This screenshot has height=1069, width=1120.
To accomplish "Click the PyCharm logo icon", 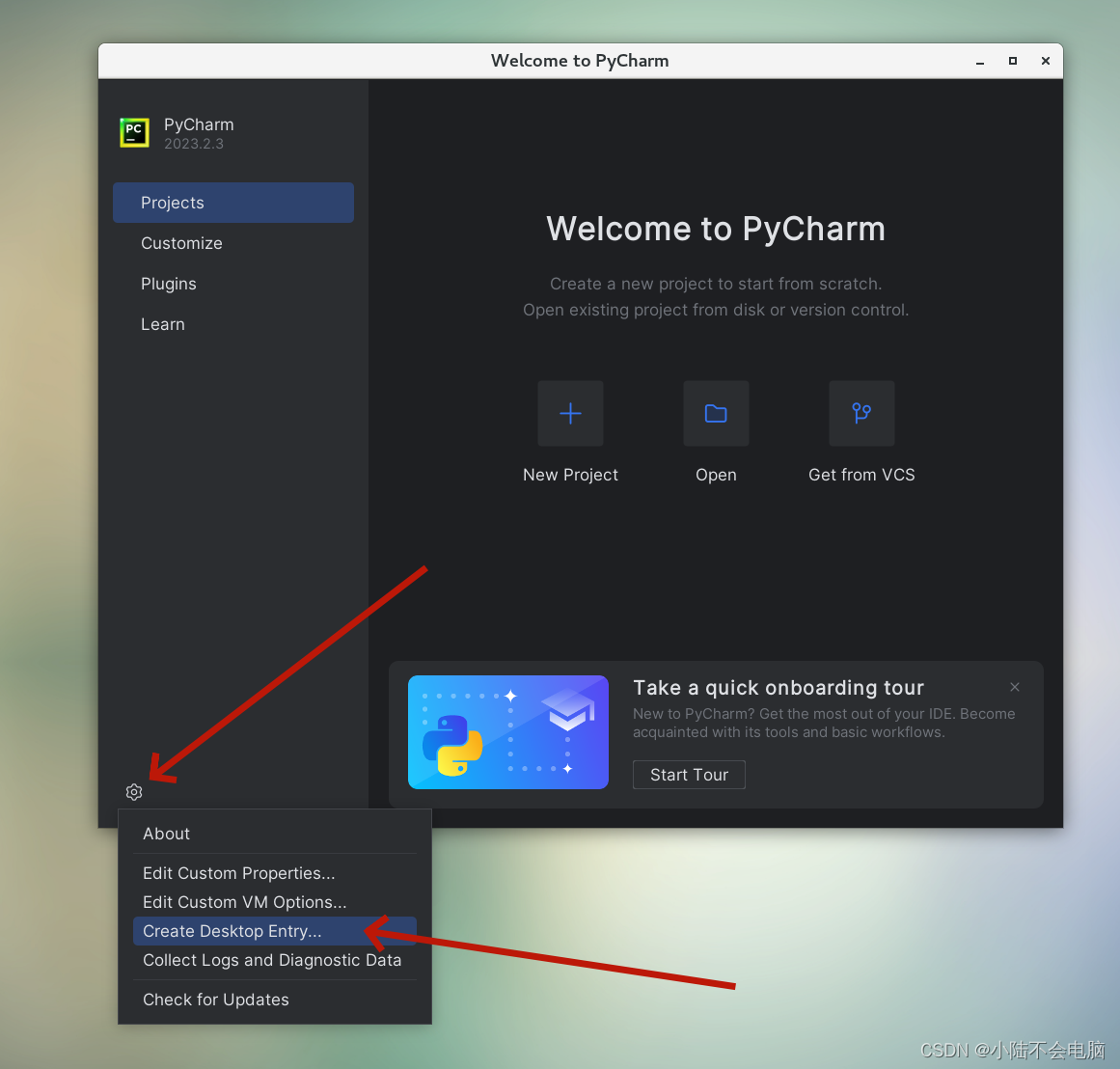I will pos(134,133).
